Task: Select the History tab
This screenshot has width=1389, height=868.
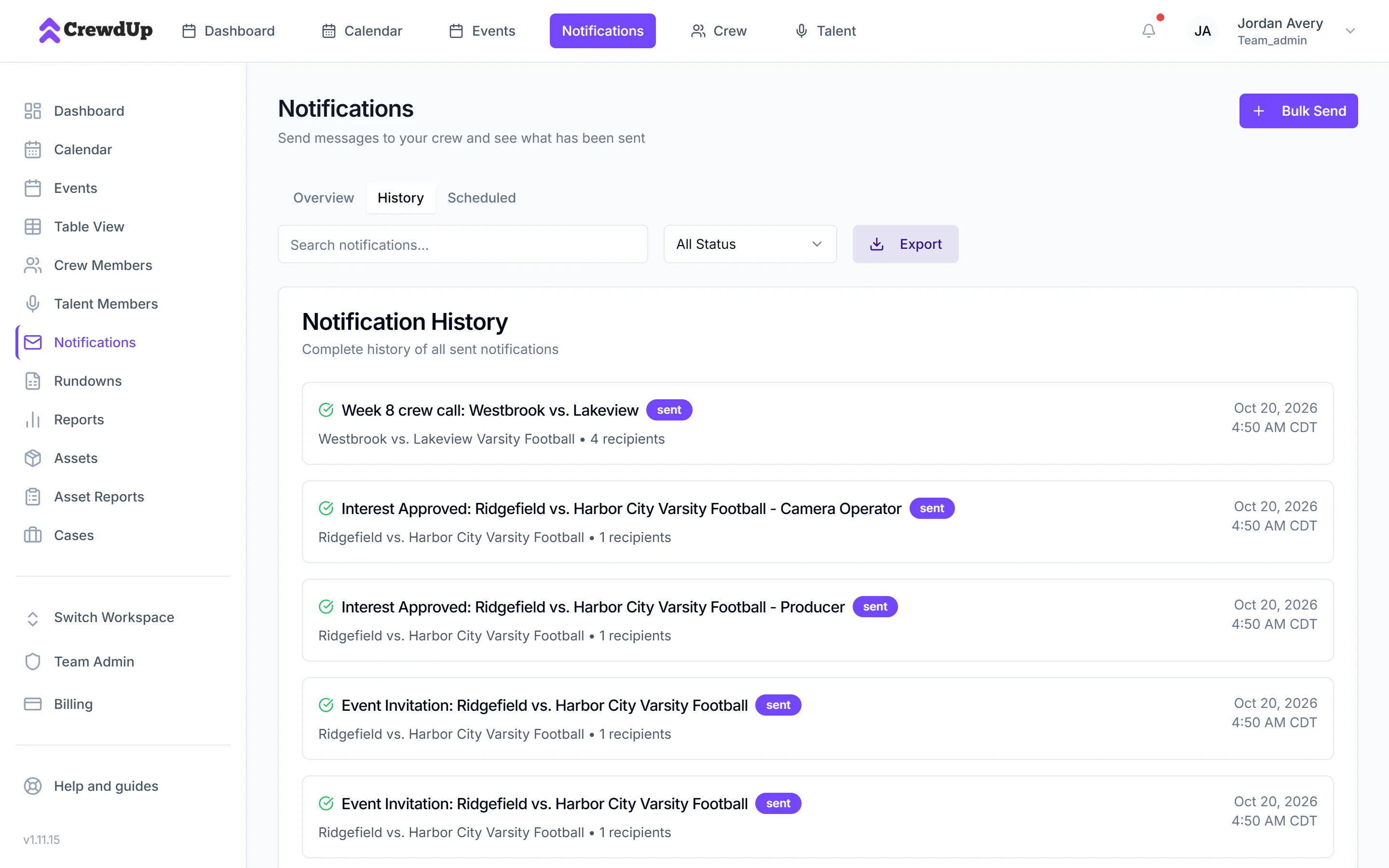Action: pos(401,198)
